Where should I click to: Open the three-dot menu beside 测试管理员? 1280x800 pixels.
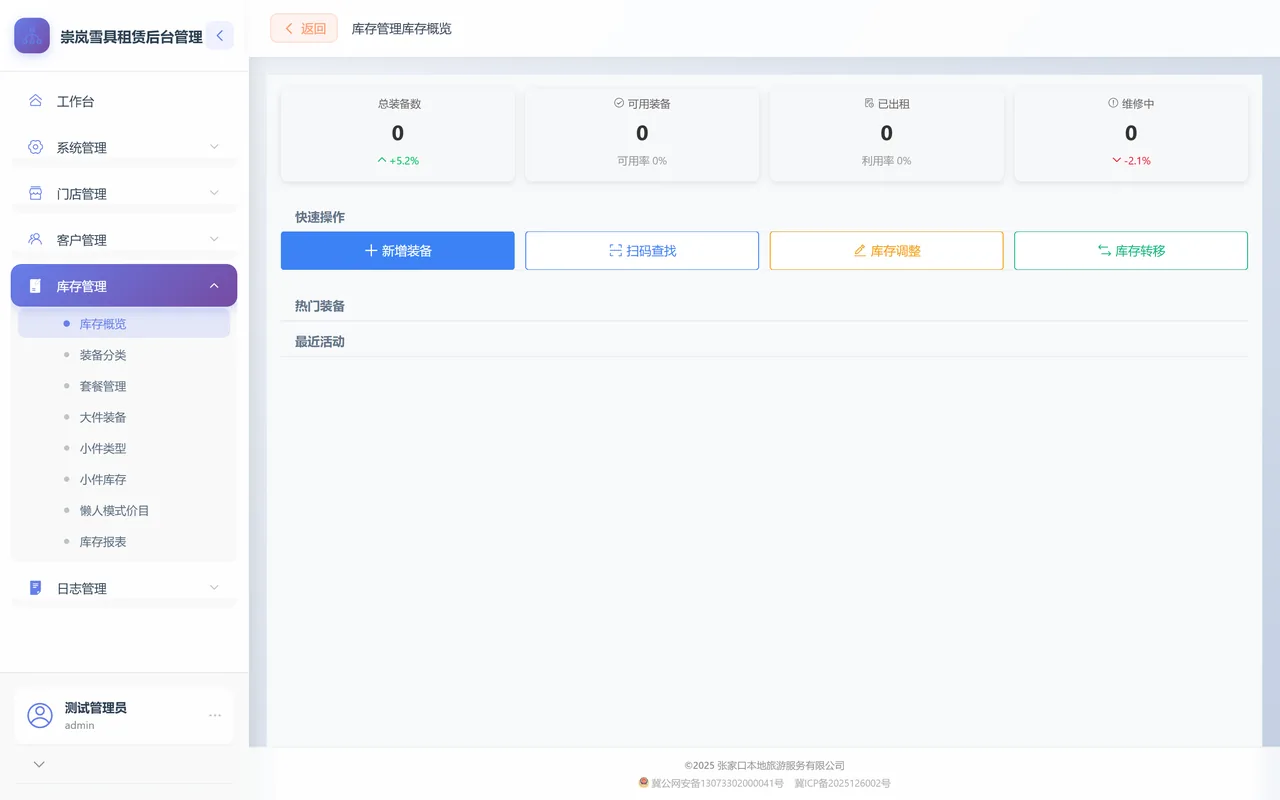[215, 715]
